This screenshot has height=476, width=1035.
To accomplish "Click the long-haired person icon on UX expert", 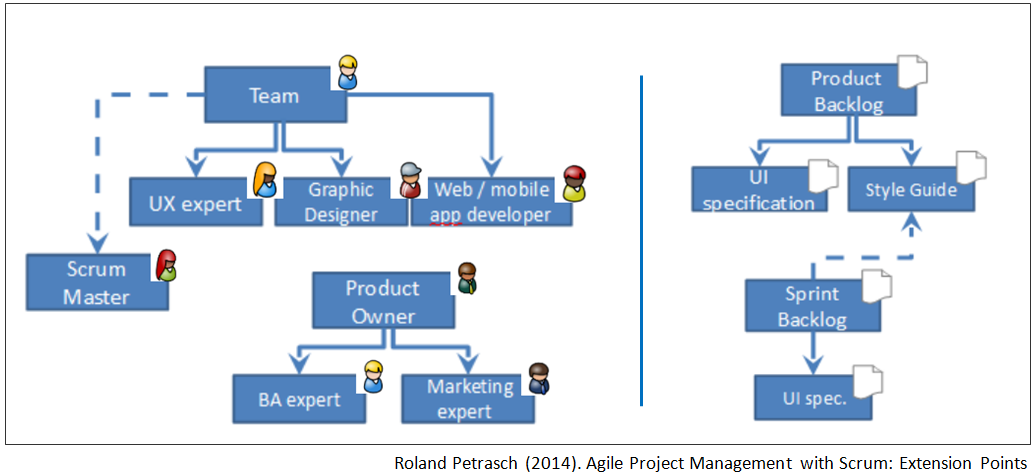I will pos(265,180).
